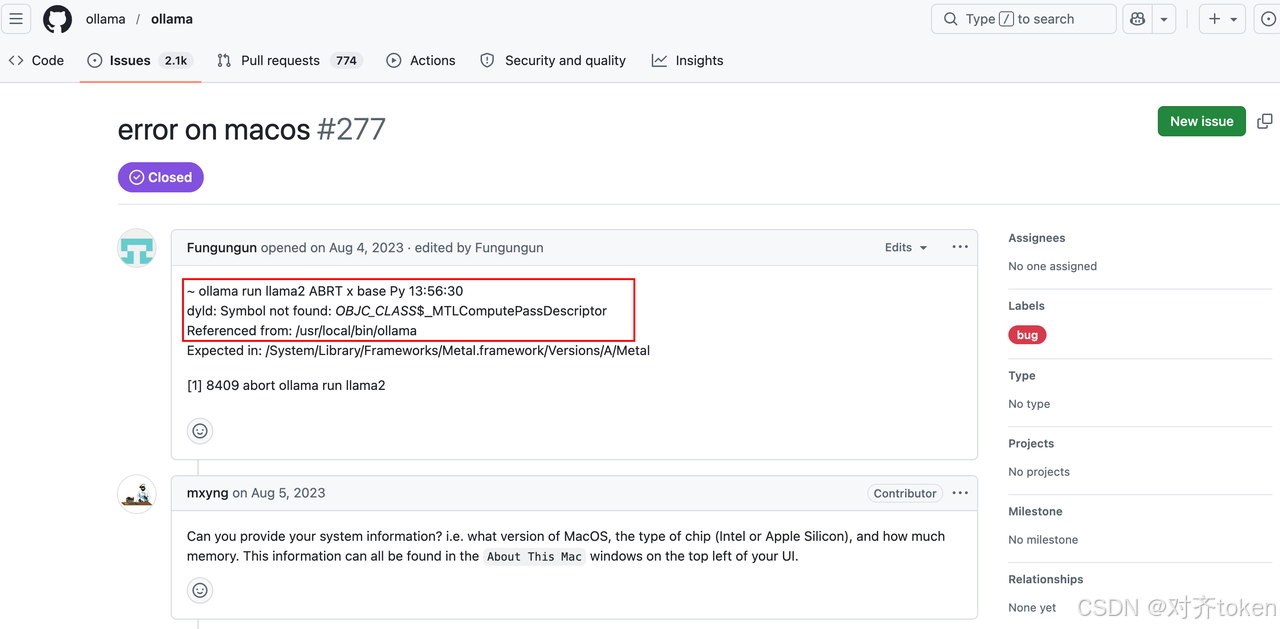The image size is (1280, 629).
Task: Click the Milestone heading
Action: pos(1035,511)
